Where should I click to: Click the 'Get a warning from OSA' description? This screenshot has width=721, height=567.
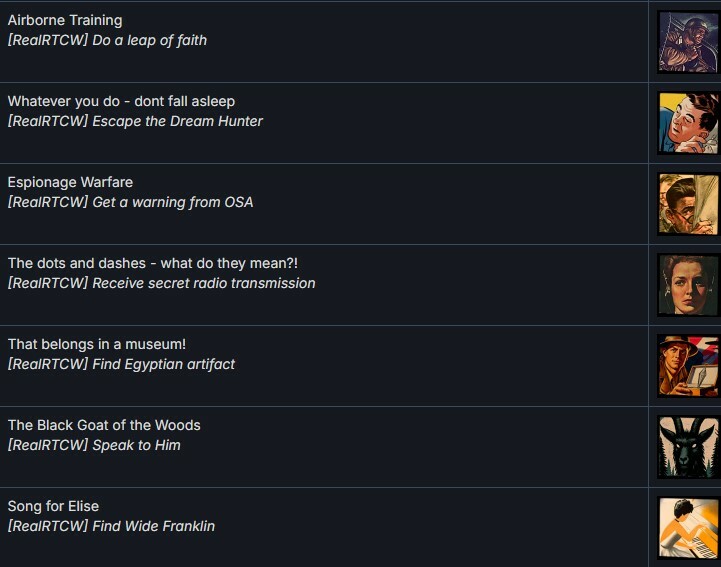pyautogui.click(x=131, y=202)
